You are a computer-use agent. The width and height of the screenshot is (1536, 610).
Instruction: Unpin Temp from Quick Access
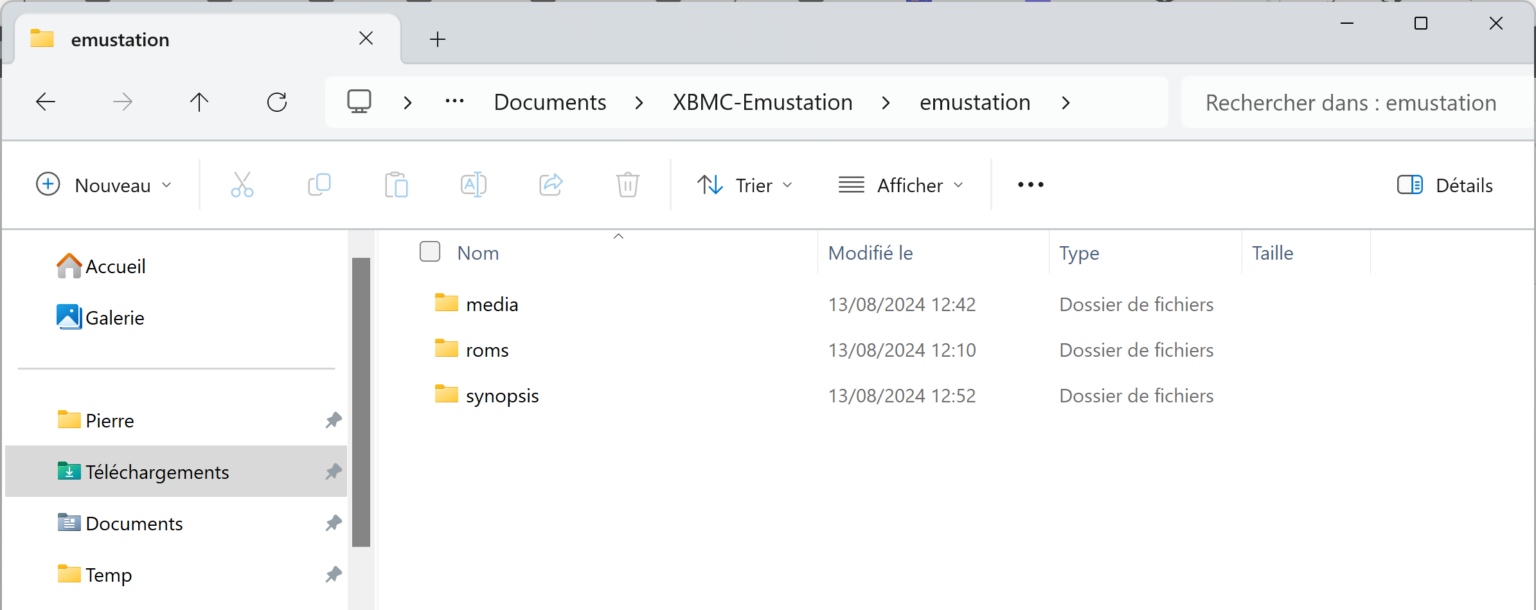tap(333, 574)
